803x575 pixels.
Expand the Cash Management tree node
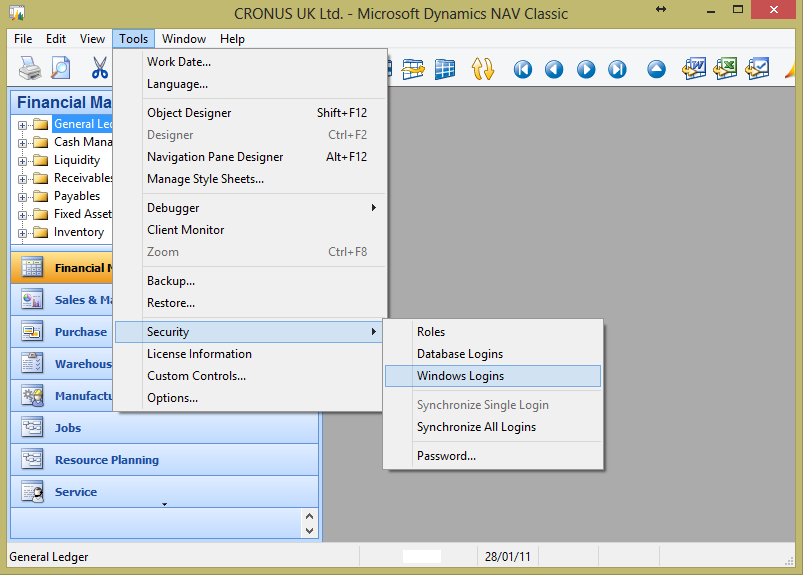22,143
